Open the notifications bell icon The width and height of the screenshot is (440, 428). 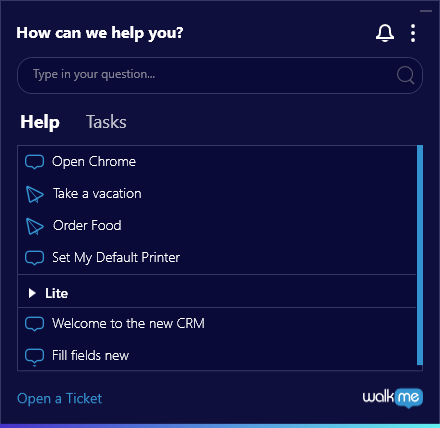point(385,33)
